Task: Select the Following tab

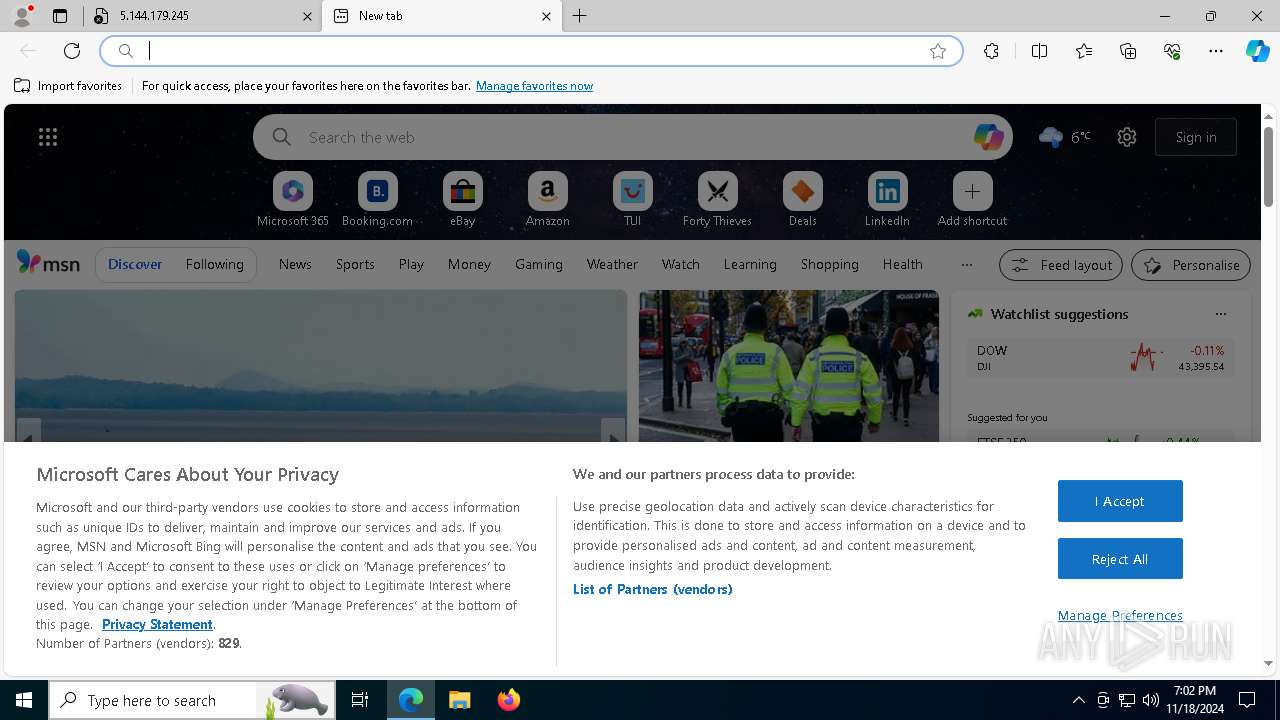Action: (x=214, y=264)
